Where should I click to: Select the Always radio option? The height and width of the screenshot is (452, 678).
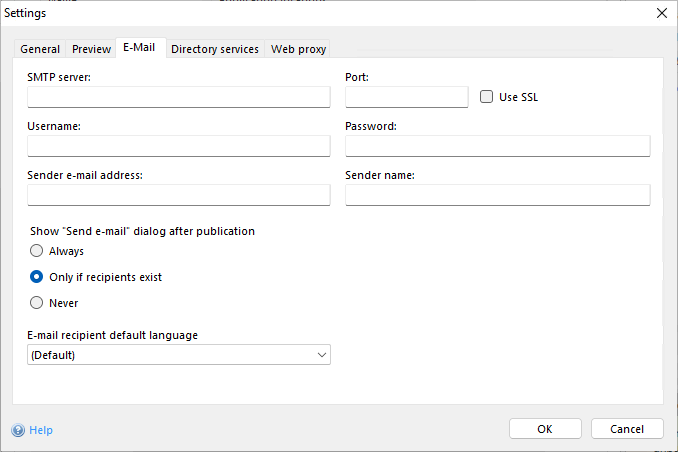click(x=37, y=251)
